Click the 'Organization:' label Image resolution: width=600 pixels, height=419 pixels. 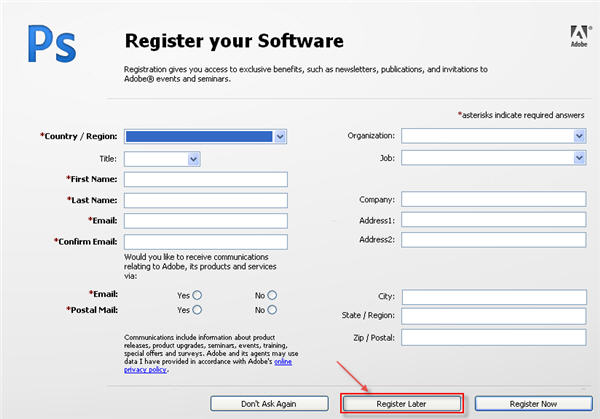click(x=371, y=136)
